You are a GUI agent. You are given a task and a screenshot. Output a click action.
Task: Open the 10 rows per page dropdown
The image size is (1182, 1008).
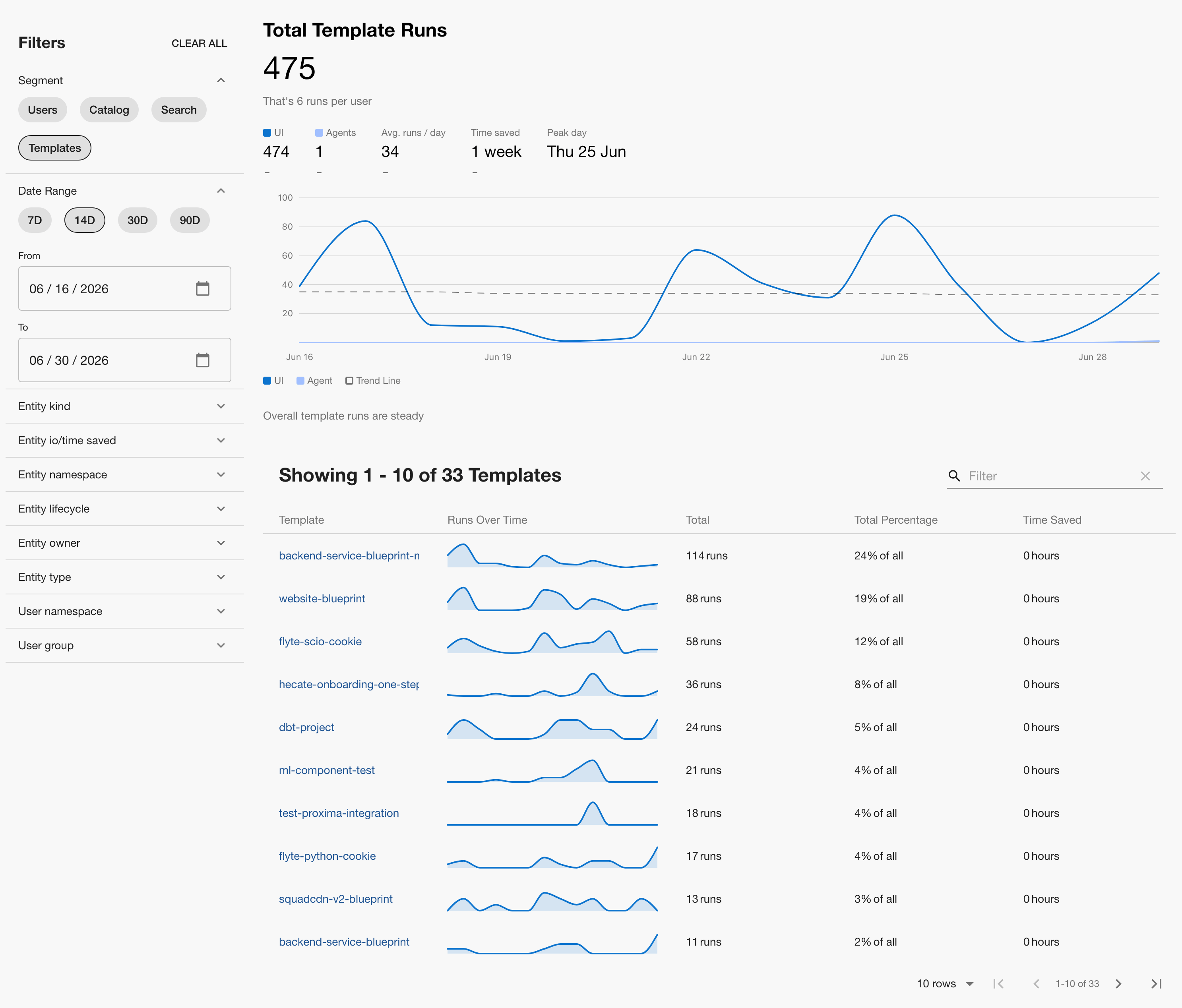(945, 983)
